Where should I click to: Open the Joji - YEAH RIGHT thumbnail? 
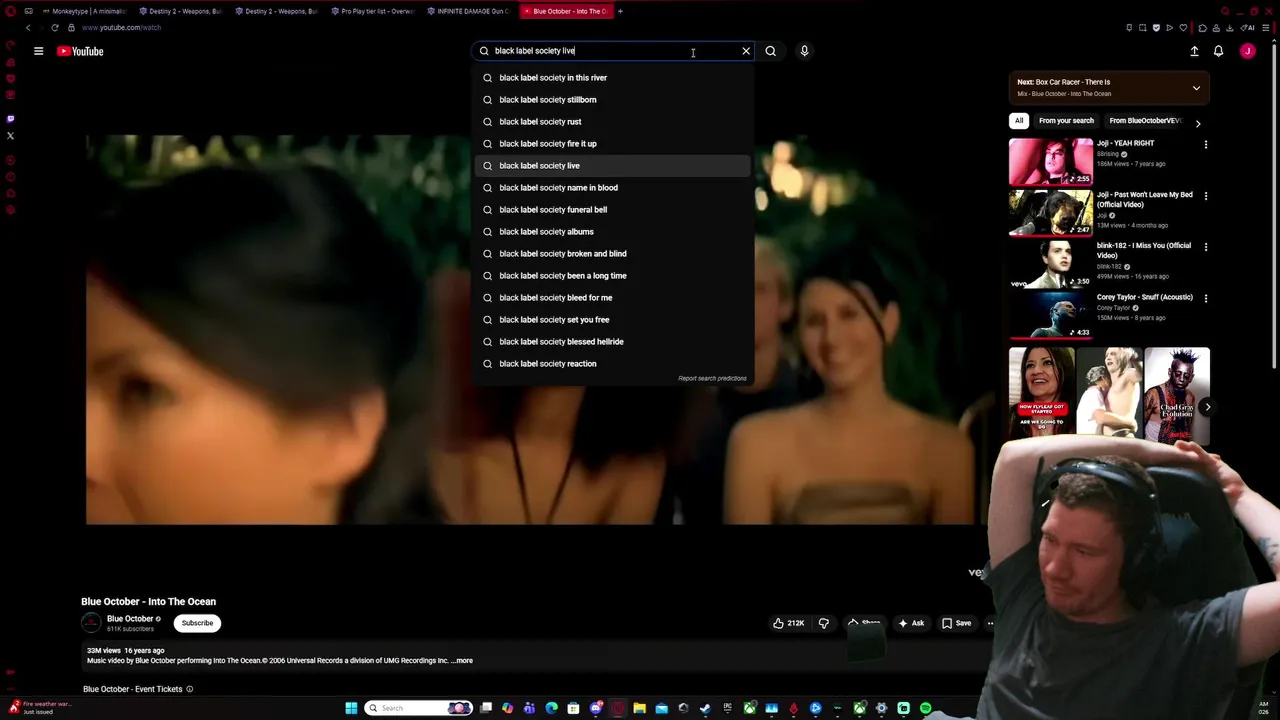coord(1051,161)
